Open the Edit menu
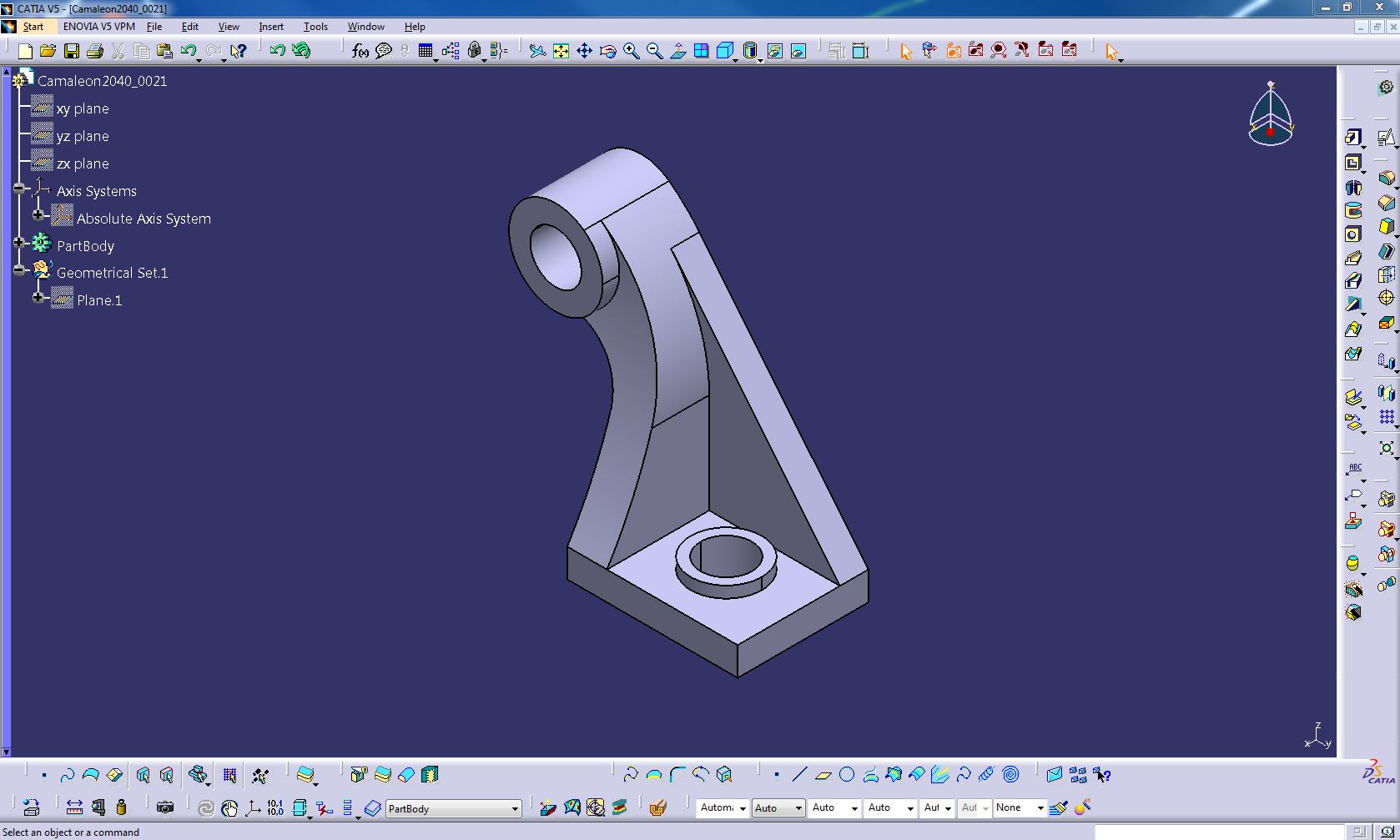The width and height of the screenshot is (1400, 840). 189,27
